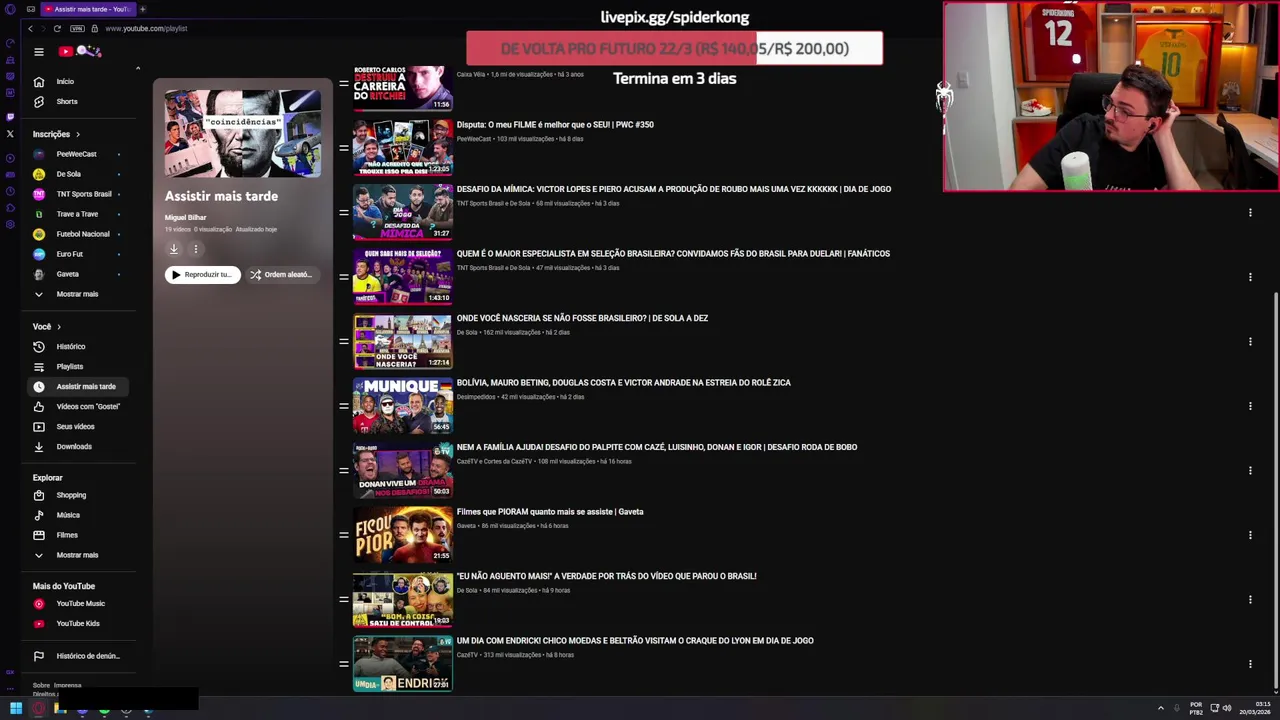The image size is (1280, 720).
Task: Open options for Filmes que PIORAM video
Action: pos(1250,535)
